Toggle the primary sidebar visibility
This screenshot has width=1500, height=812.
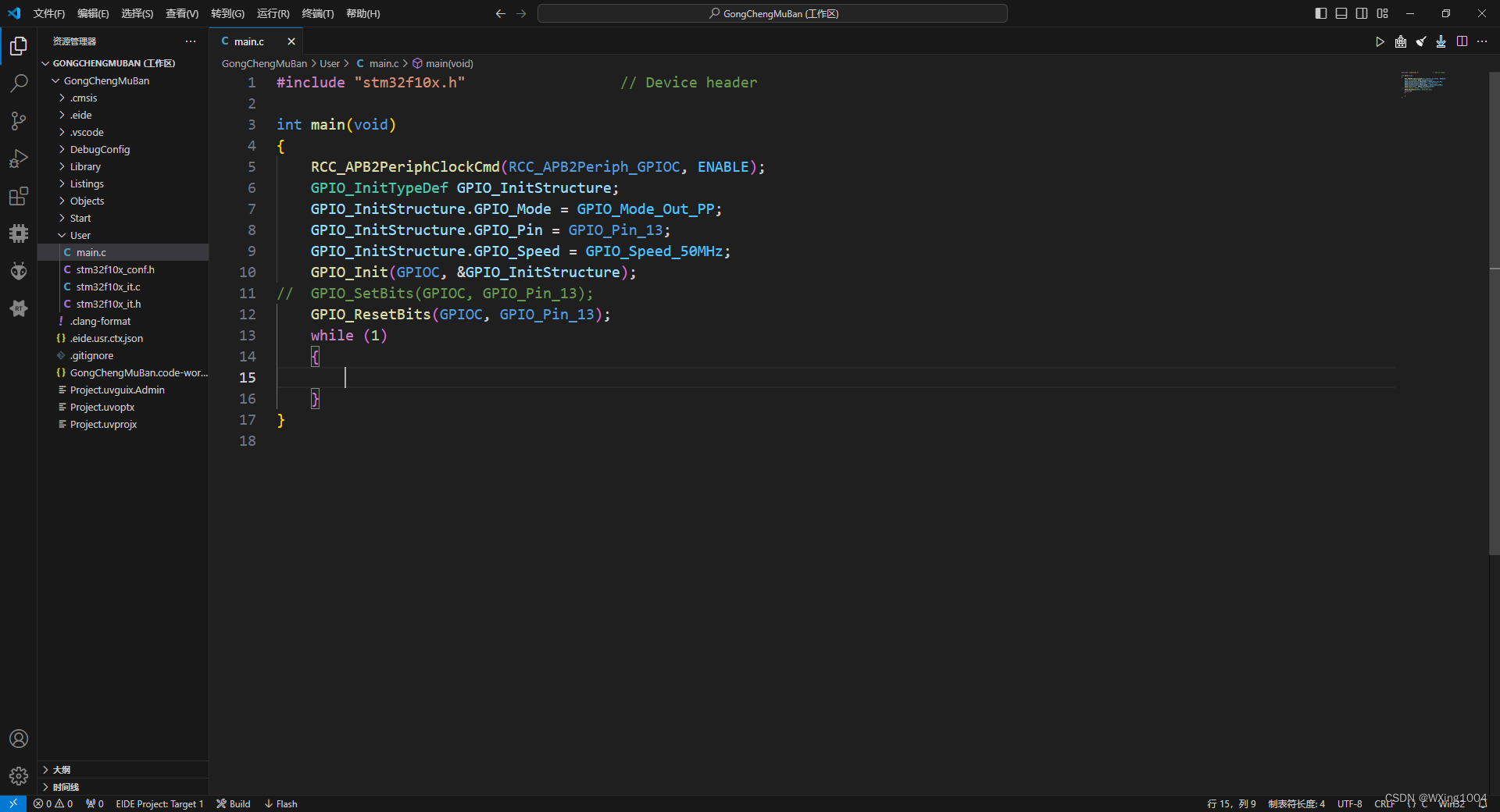click(x=1321, y=13)
